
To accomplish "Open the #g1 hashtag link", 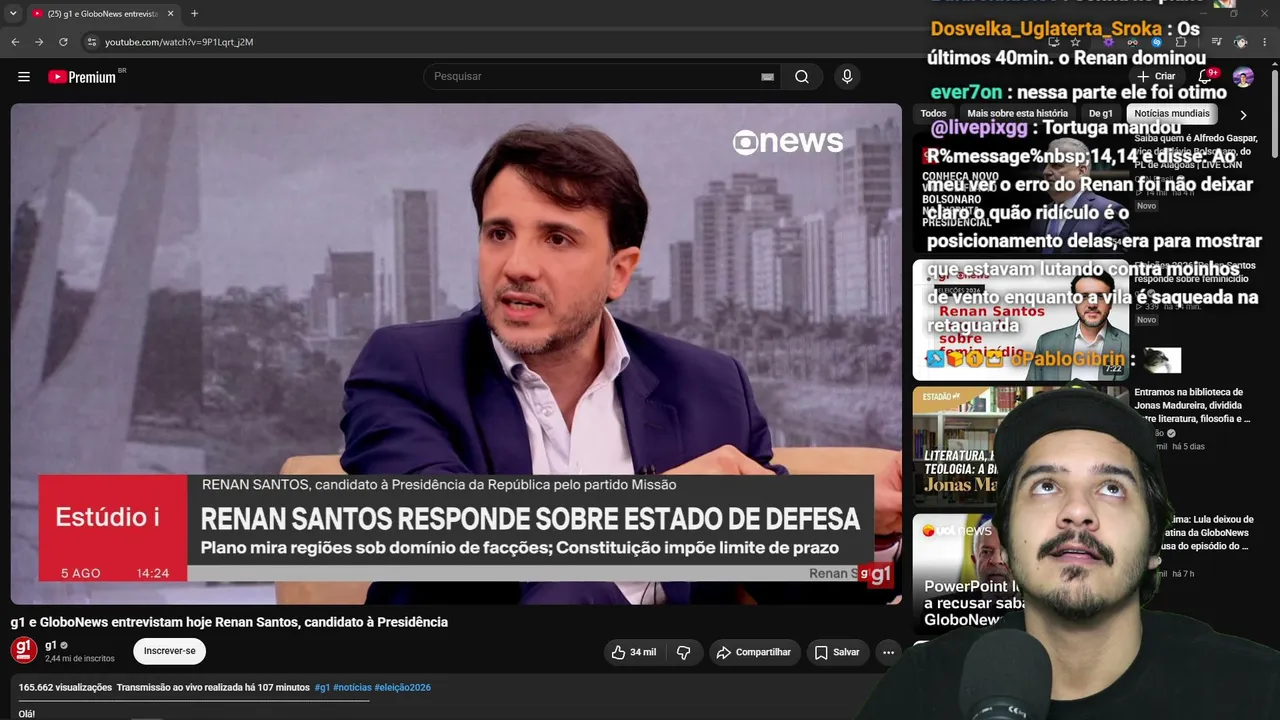I will pyautogui.click(x=322, y=688).
